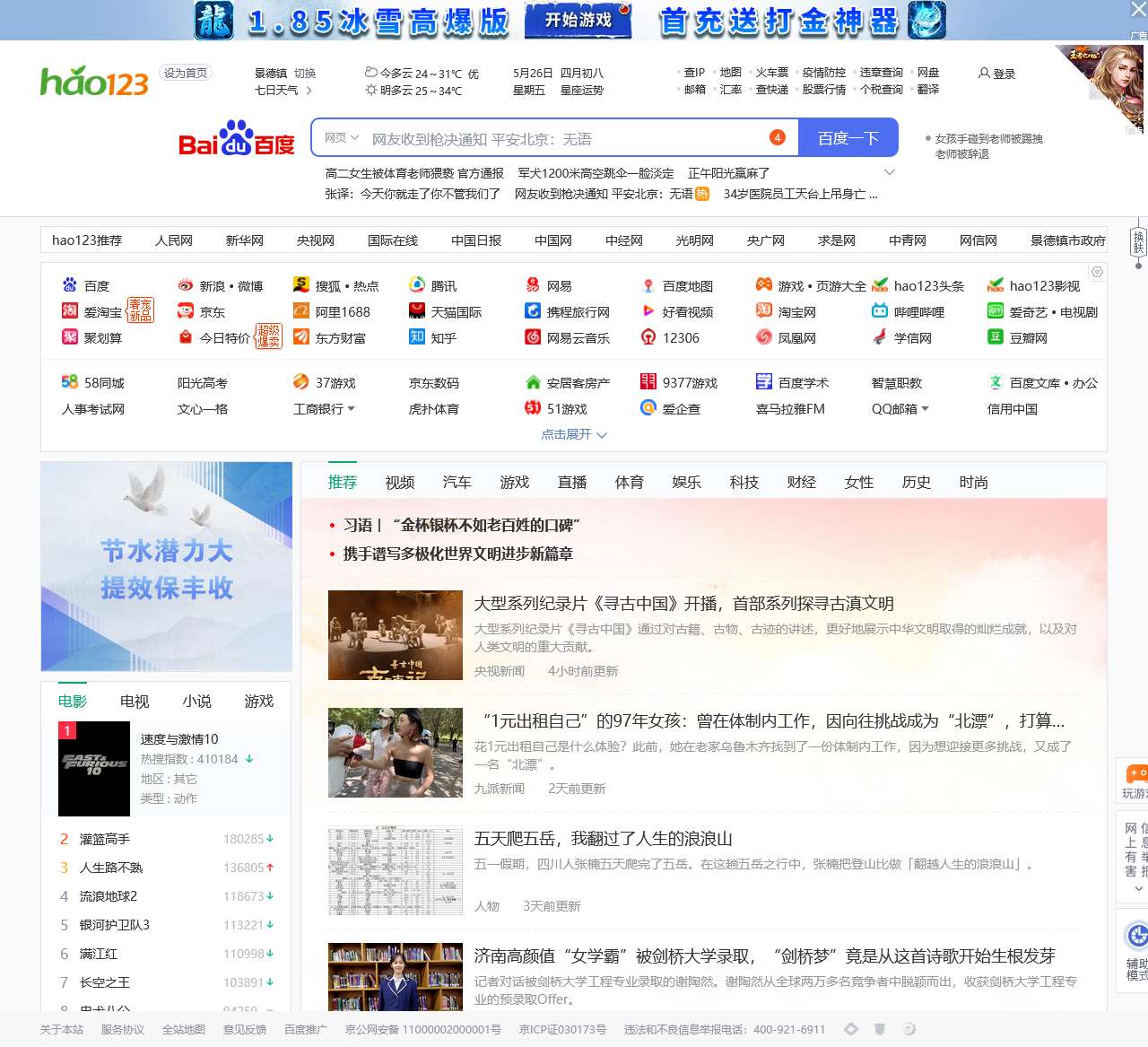Open the 寻古中国 documentary thumbnail
The image size is (1148, 1047).
(x=396, y=635)
